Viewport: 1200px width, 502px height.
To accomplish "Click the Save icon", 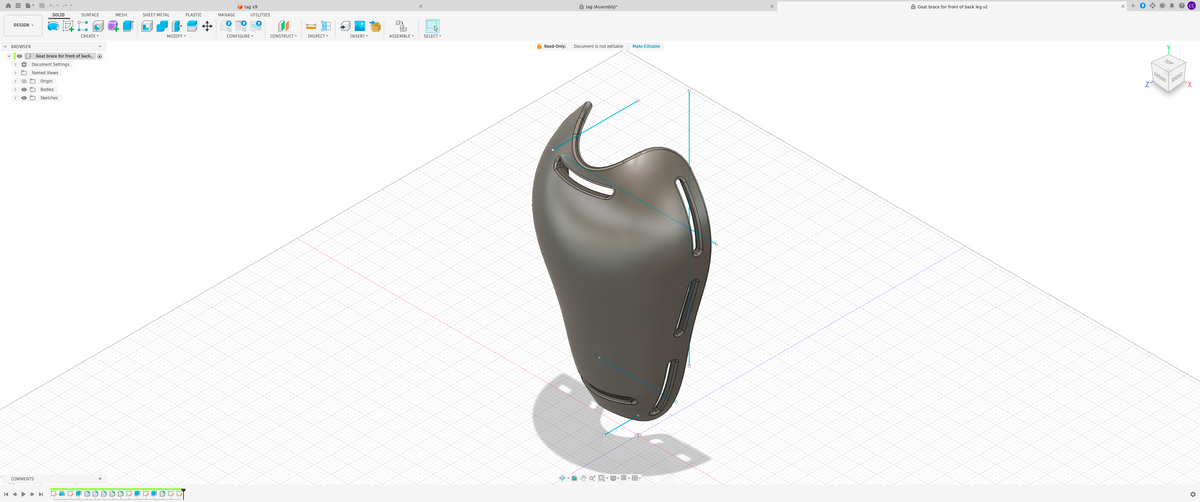I will (x=41, y=6).
